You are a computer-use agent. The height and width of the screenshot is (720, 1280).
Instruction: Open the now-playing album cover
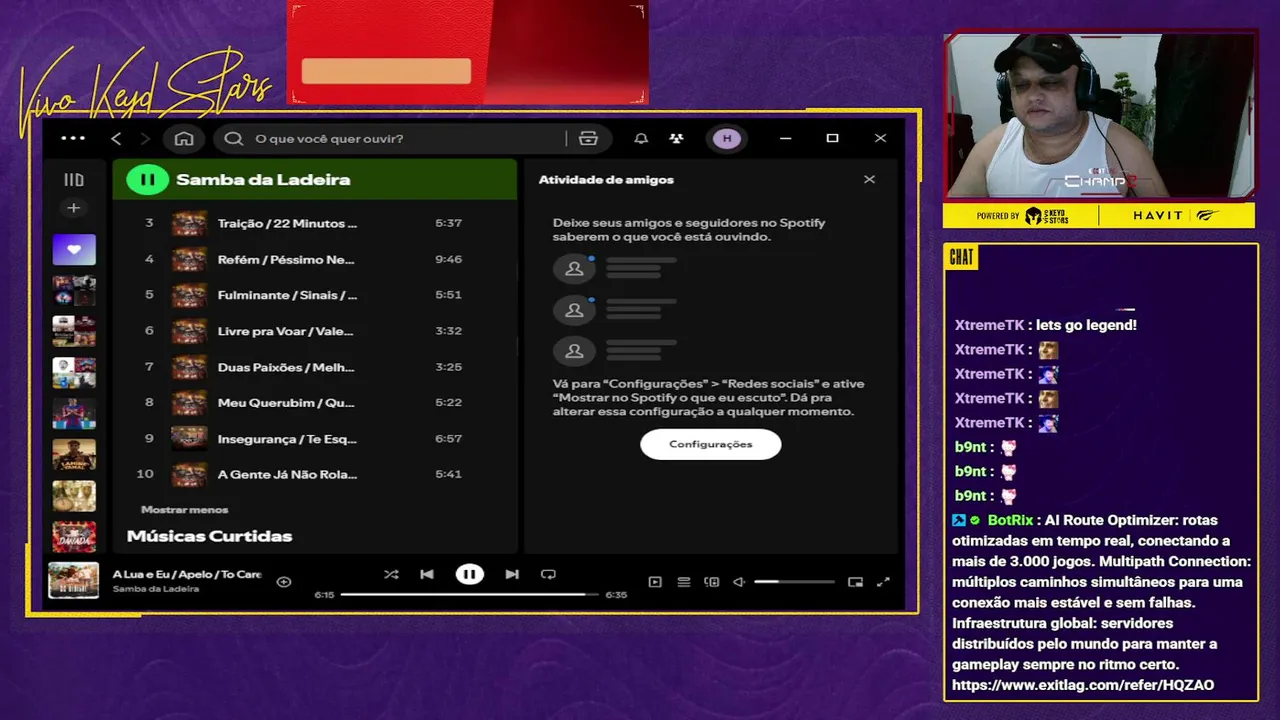(x=74, y=581)
